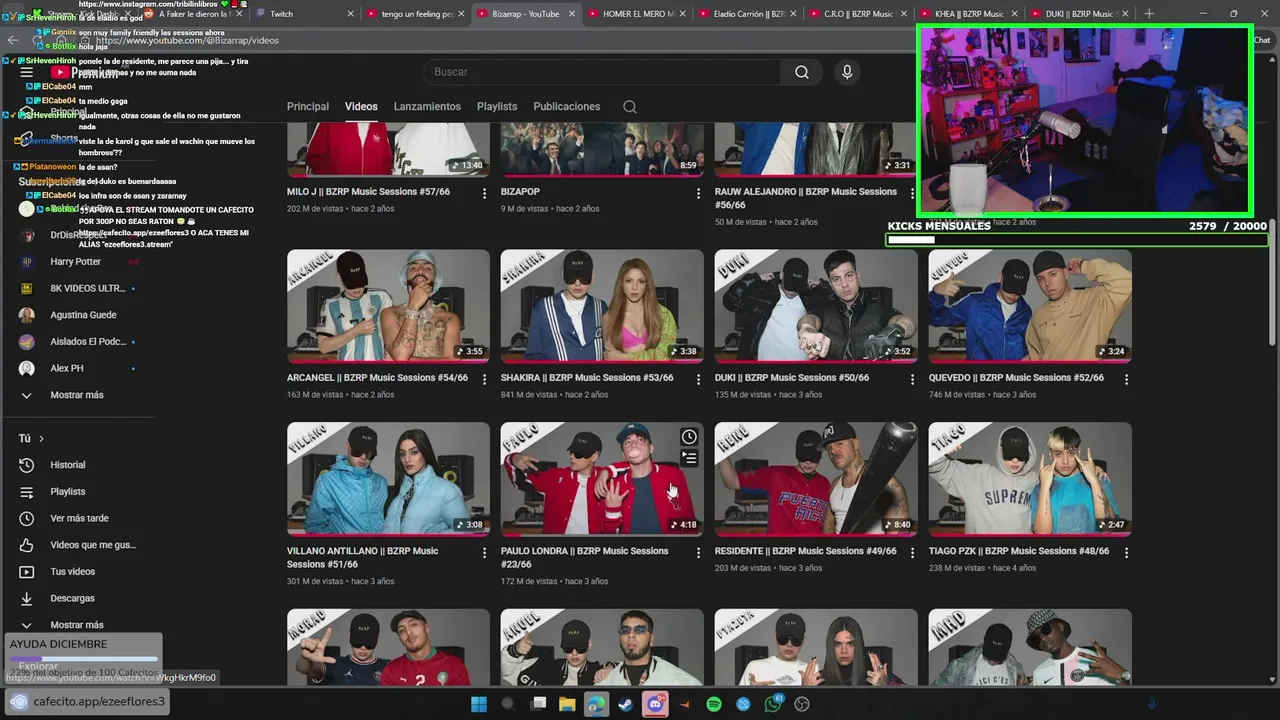Screen dimensions: 1280x720
Task: Click the Playlists icon in sidebar
Action: click(27, 492)
